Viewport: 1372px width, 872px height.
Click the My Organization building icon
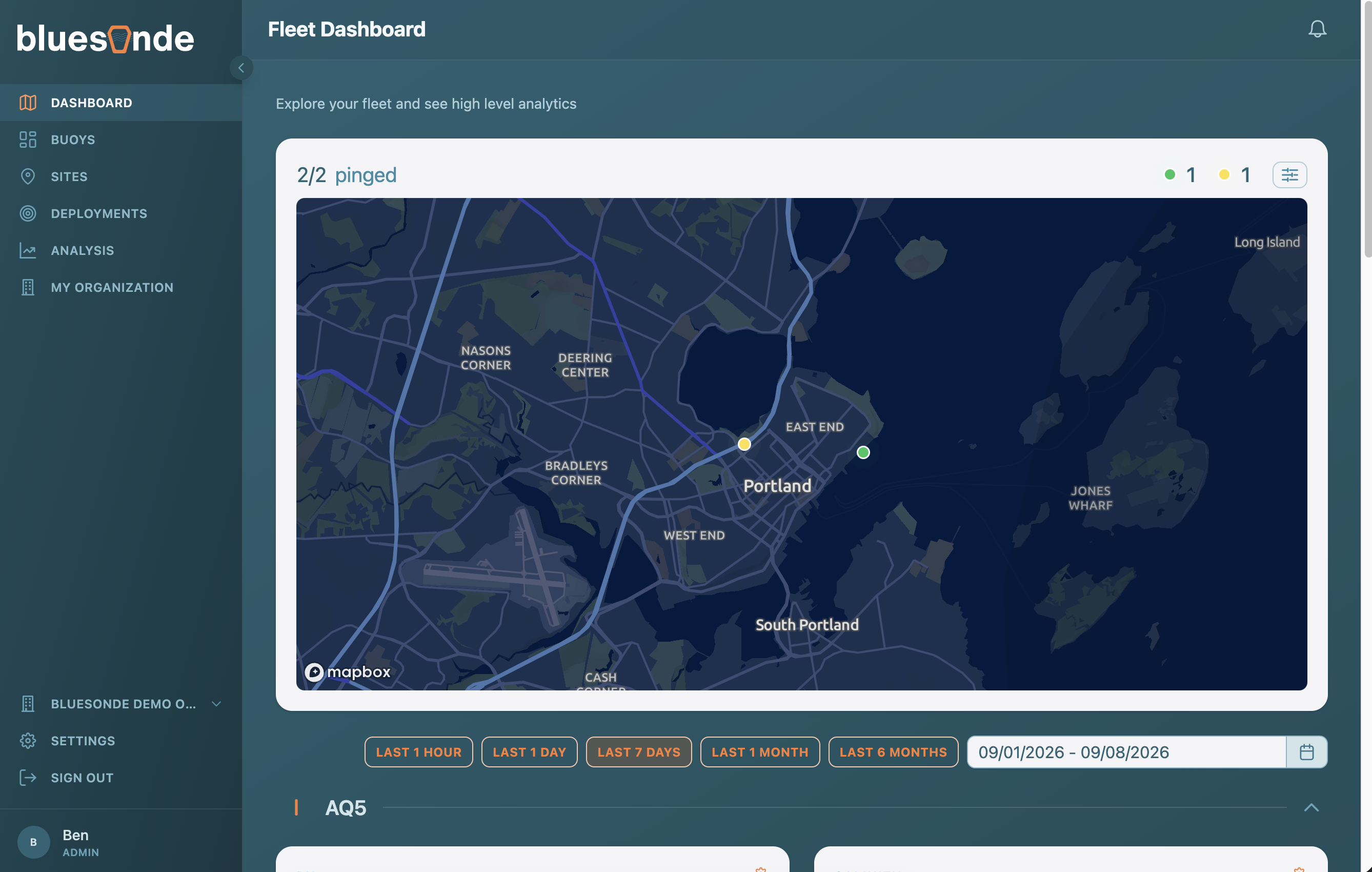click(28, 287)
